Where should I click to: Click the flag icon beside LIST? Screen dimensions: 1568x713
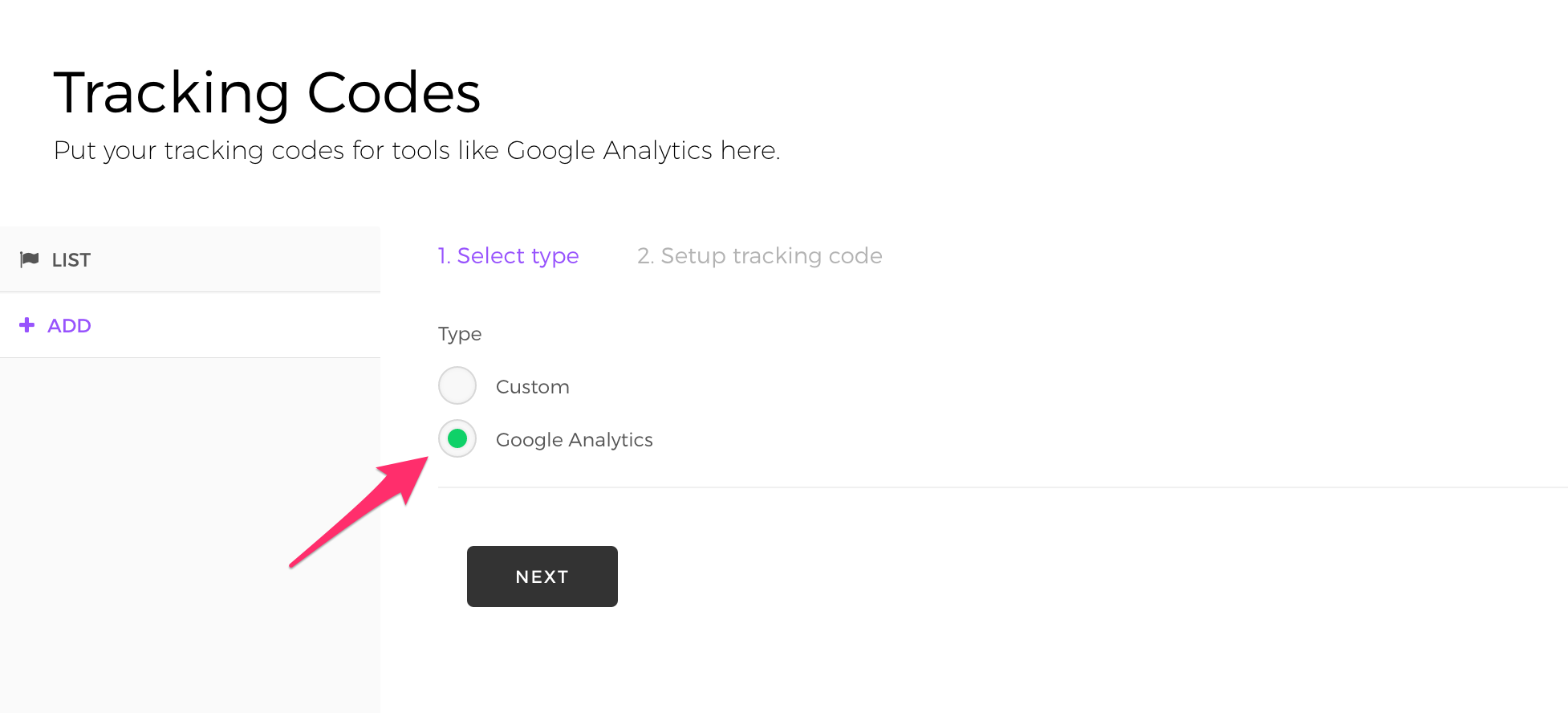tap(30, 259)
